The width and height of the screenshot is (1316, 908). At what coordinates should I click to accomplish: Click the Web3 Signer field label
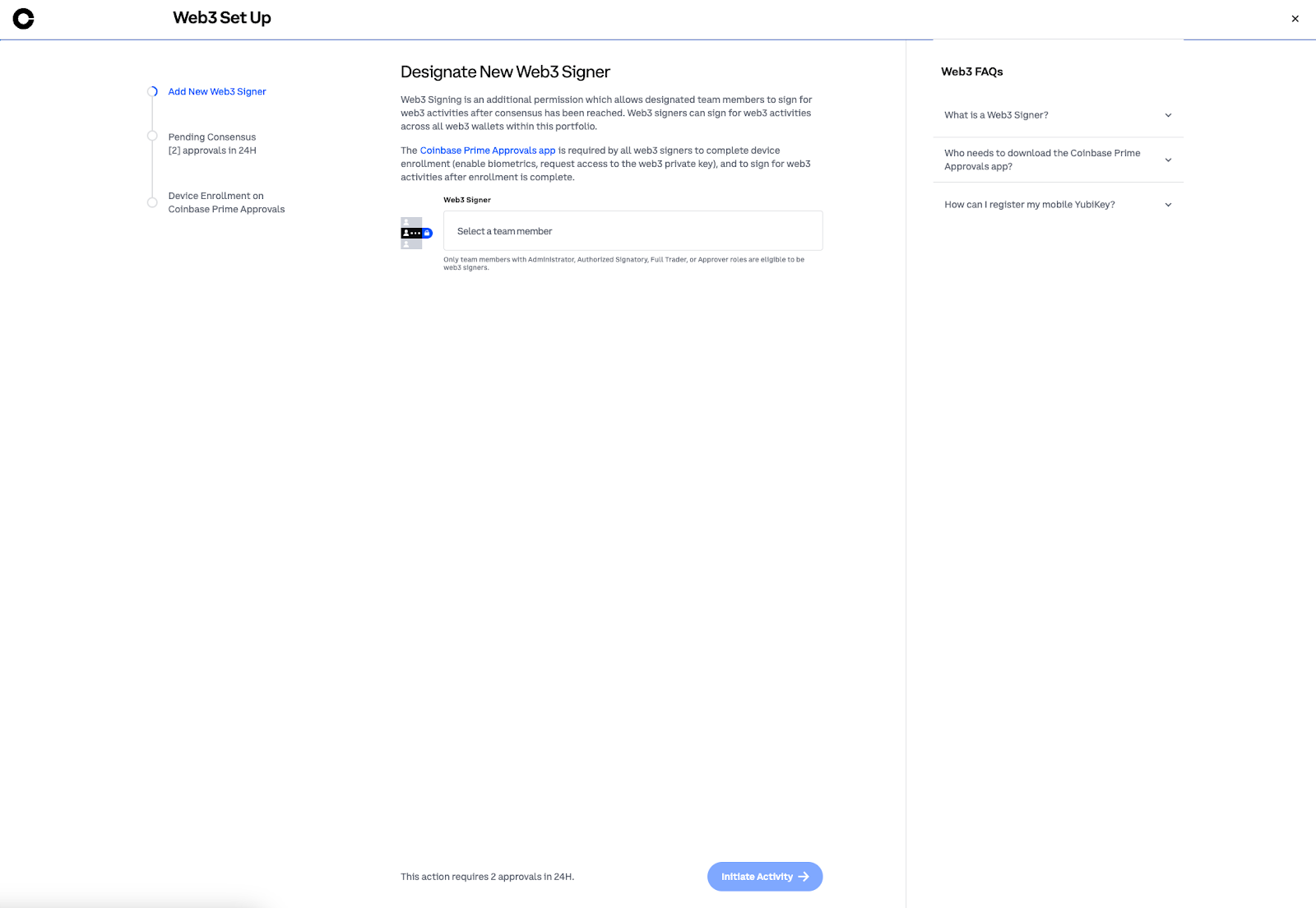[x=467, y=200]
